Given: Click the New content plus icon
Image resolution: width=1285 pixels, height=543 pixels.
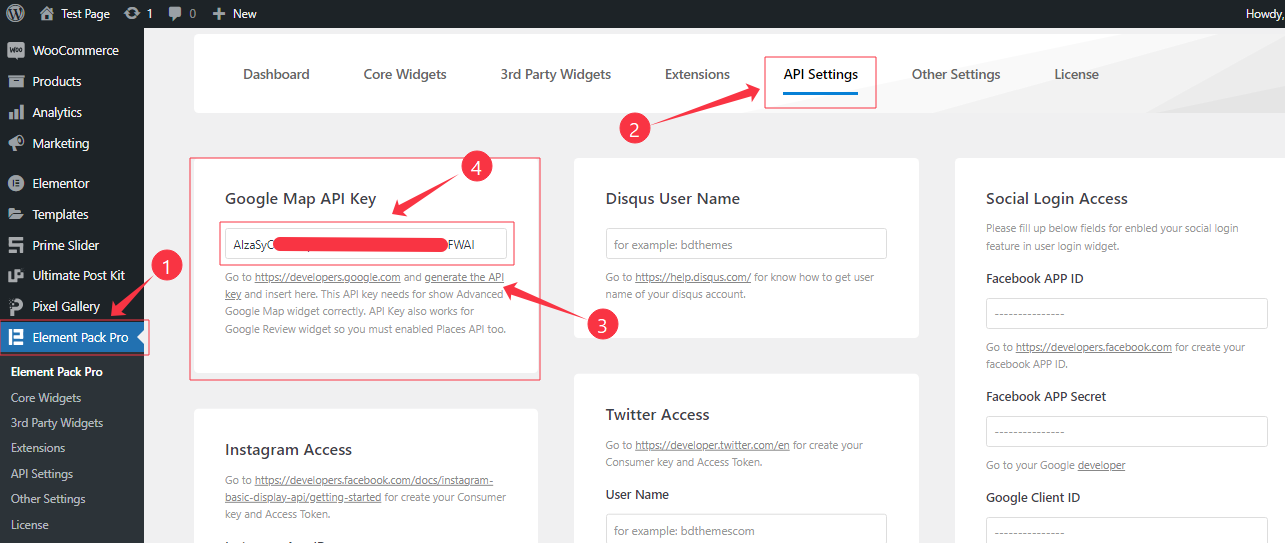Looking at the screenshot, I should (x=219, y=14).
